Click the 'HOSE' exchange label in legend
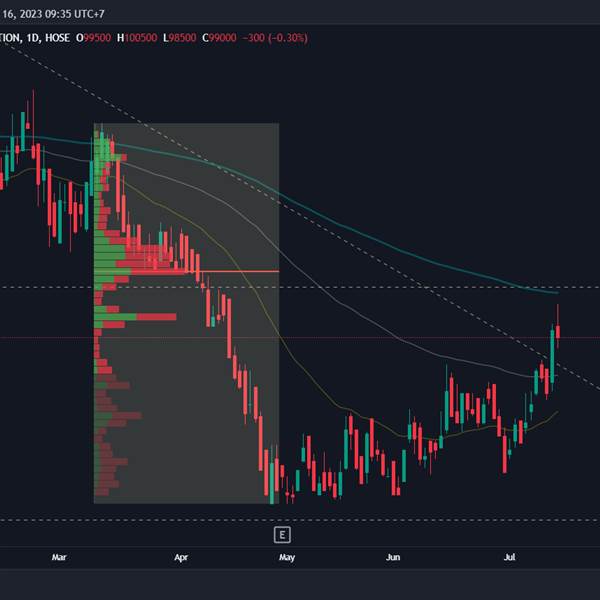 (x=57, y=38)
